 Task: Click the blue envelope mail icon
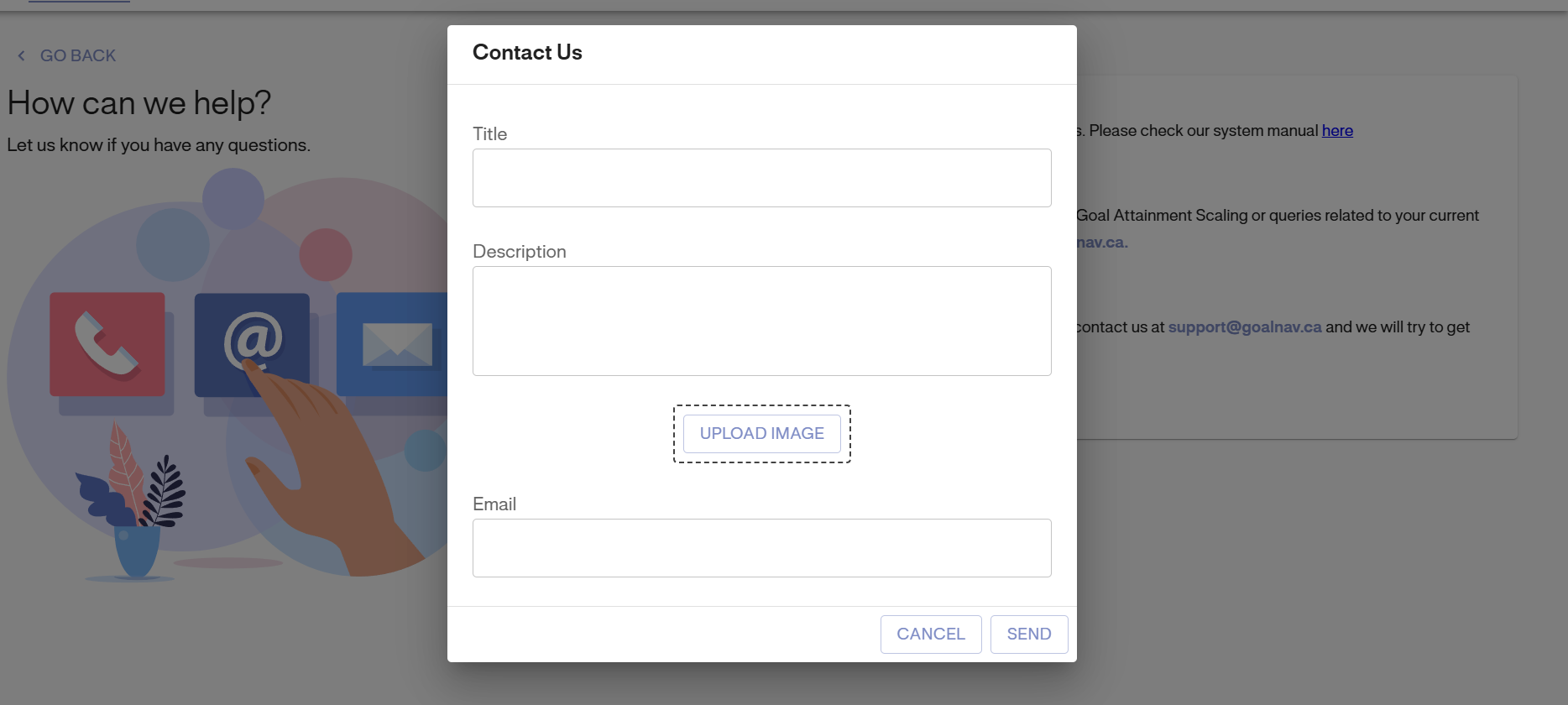[393, 344]
